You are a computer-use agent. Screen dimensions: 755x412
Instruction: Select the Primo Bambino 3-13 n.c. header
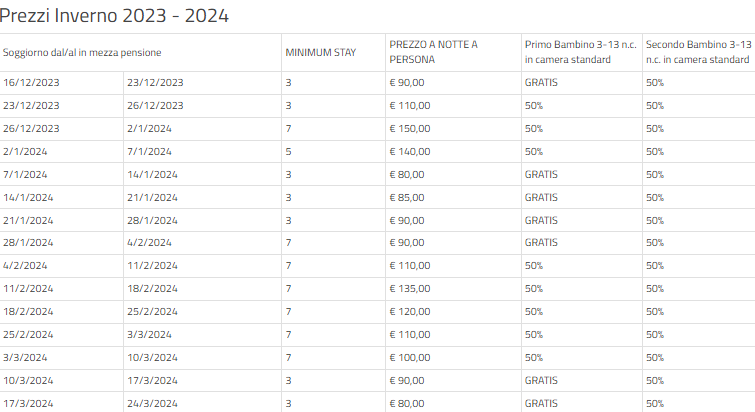581,52
